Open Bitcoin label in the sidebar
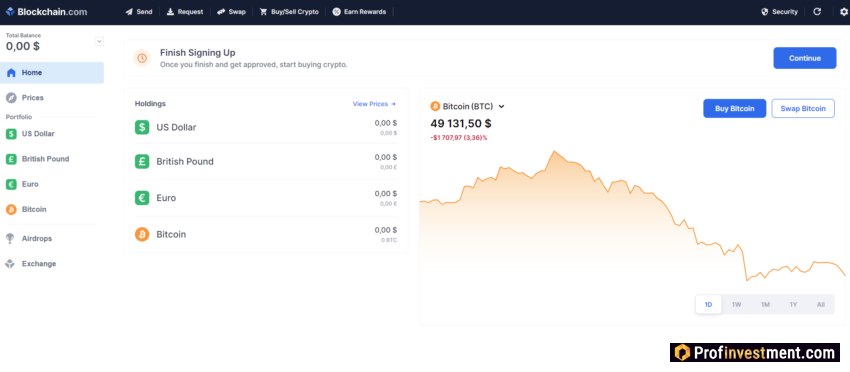Image resolution: width=850 pixels, height=372 pixels. [x=34, y=209]
